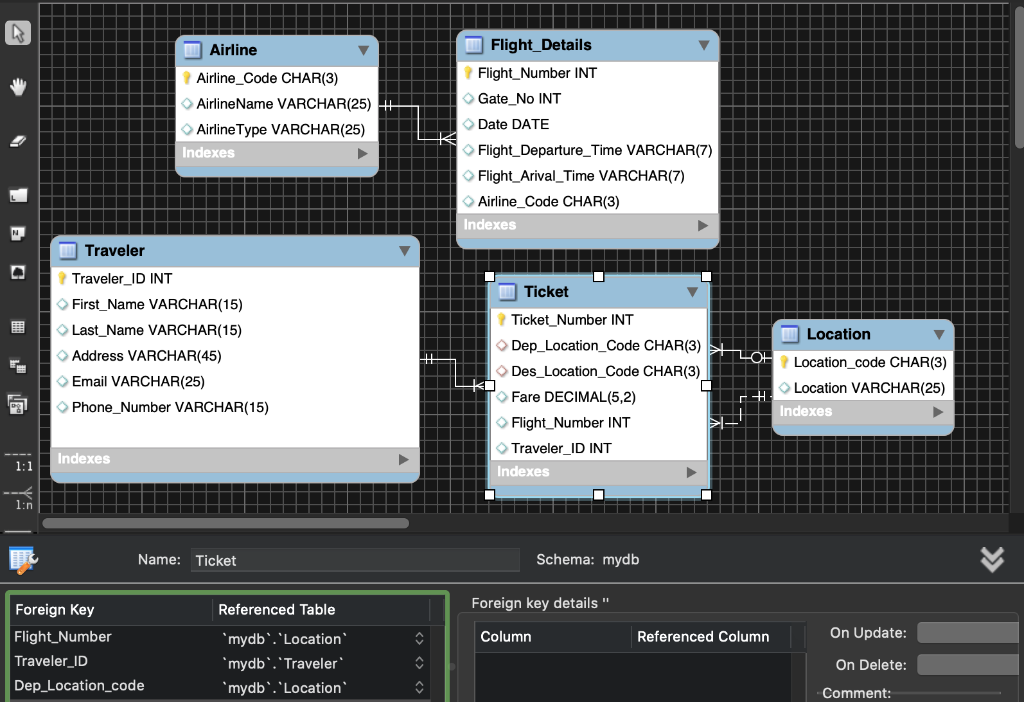Select the 1:n relationship tool
The image size is (1024, 702).
point(18,498)
